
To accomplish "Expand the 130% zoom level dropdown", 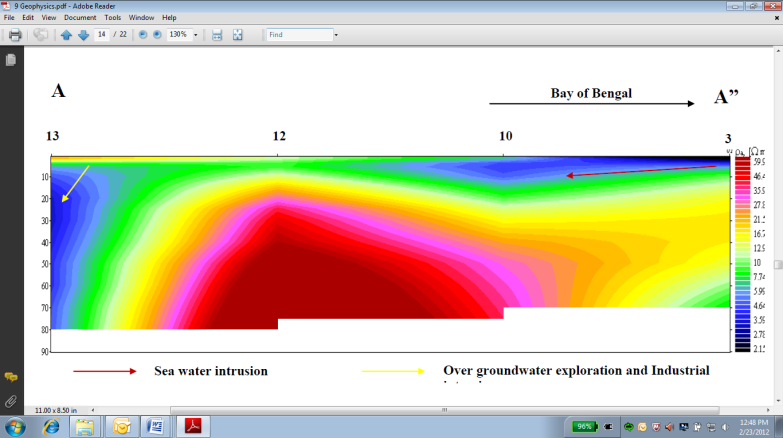I will click(x=196, y=35).
